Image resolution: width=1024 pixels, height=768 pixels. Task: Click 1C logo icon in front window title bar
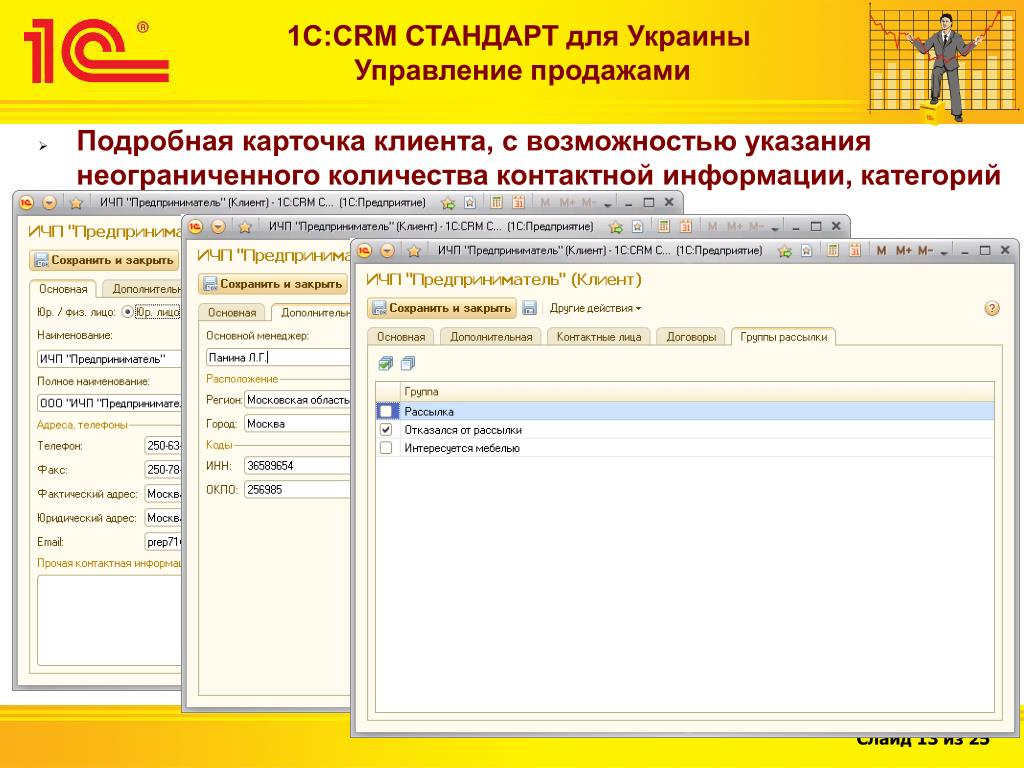(x=365, y=251)
